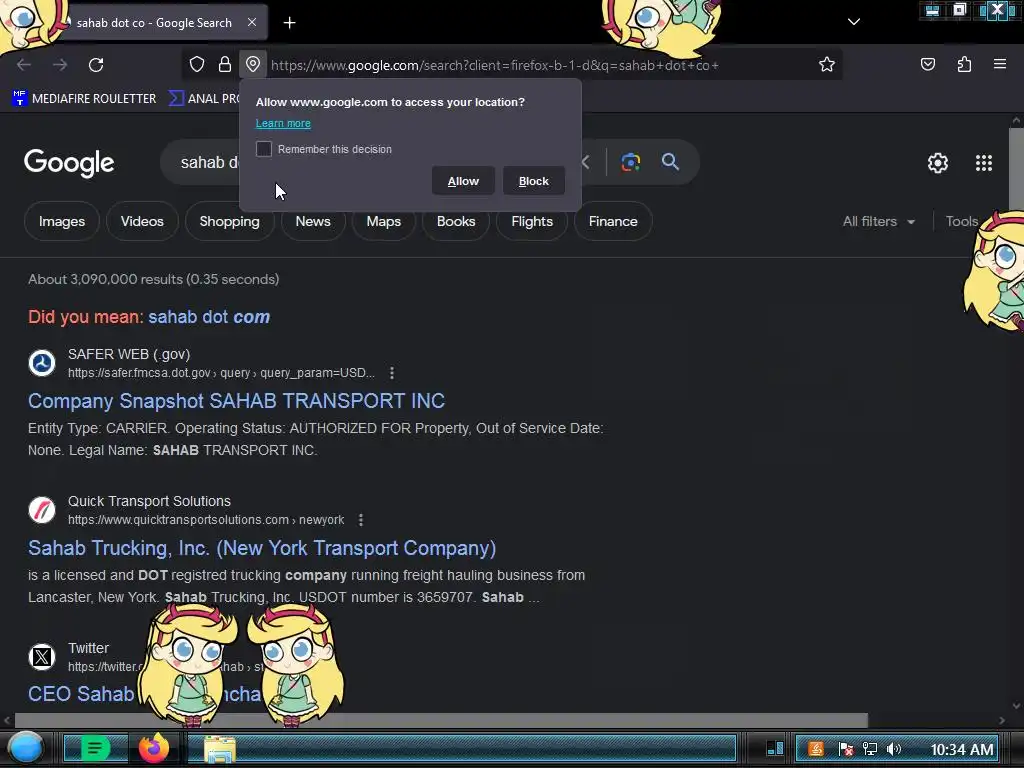The image size is (1024, 768).
Task: Switch to the Maps filter
Action: tap(383, 221)
